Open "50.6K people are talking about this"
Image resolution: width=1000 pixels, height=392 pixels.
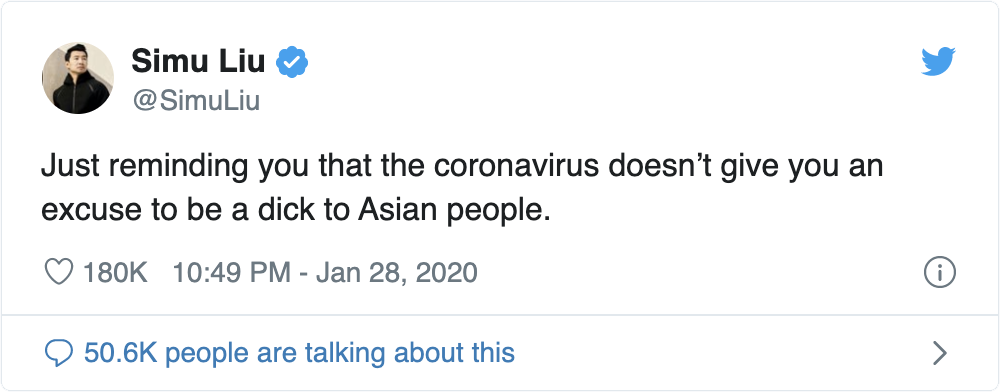point(299,352)
